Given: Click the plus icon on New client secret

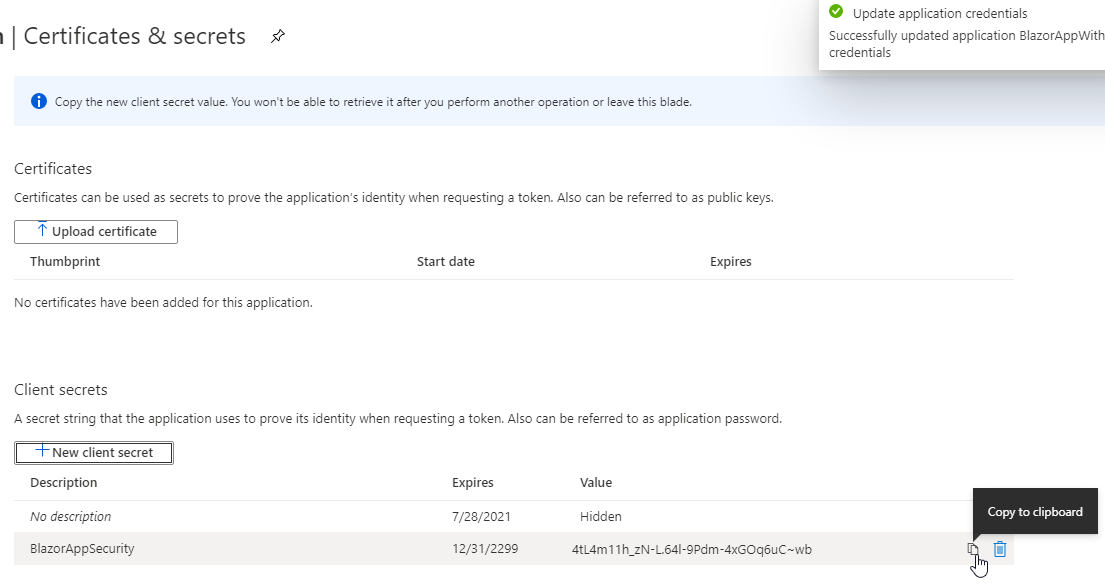Looking at the screenshot, I should click(42, 451).
